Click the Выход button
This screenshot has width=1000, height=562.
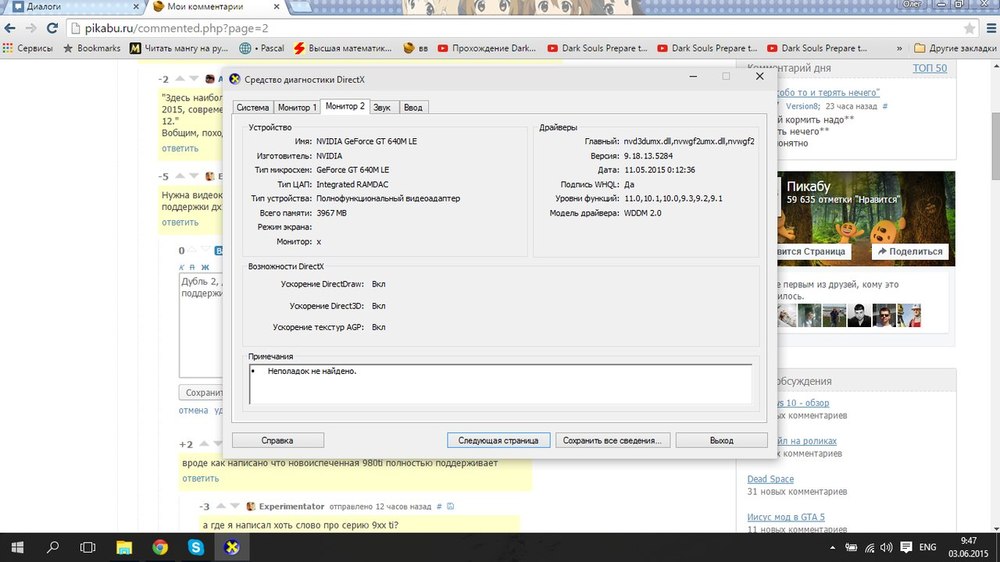coord(721,440)
